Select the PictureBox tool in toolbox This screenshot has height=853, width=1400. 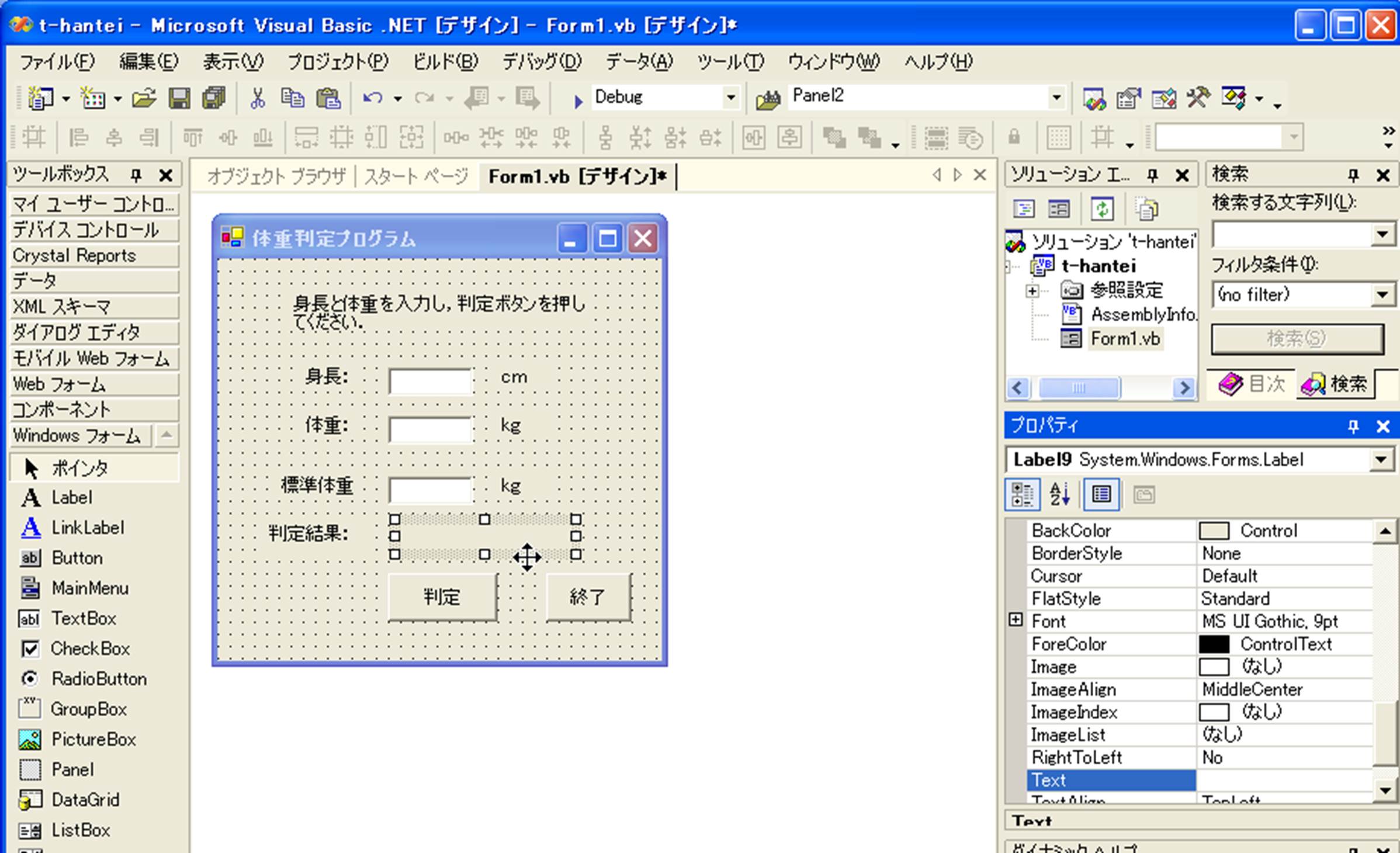[93, 739]
